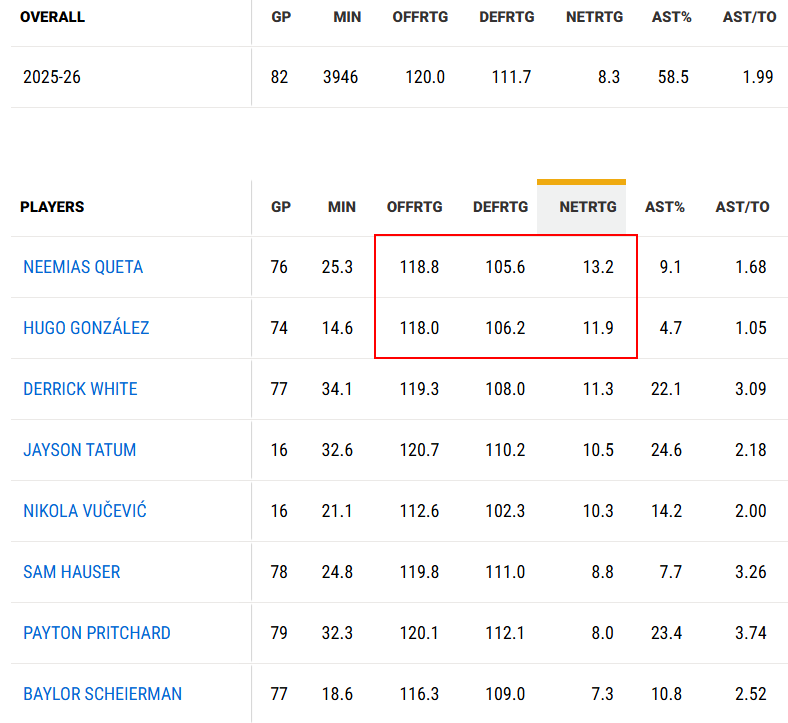Click Tatum's net rating 10.5
788x723 pixels.
click(x=598, y=450)
